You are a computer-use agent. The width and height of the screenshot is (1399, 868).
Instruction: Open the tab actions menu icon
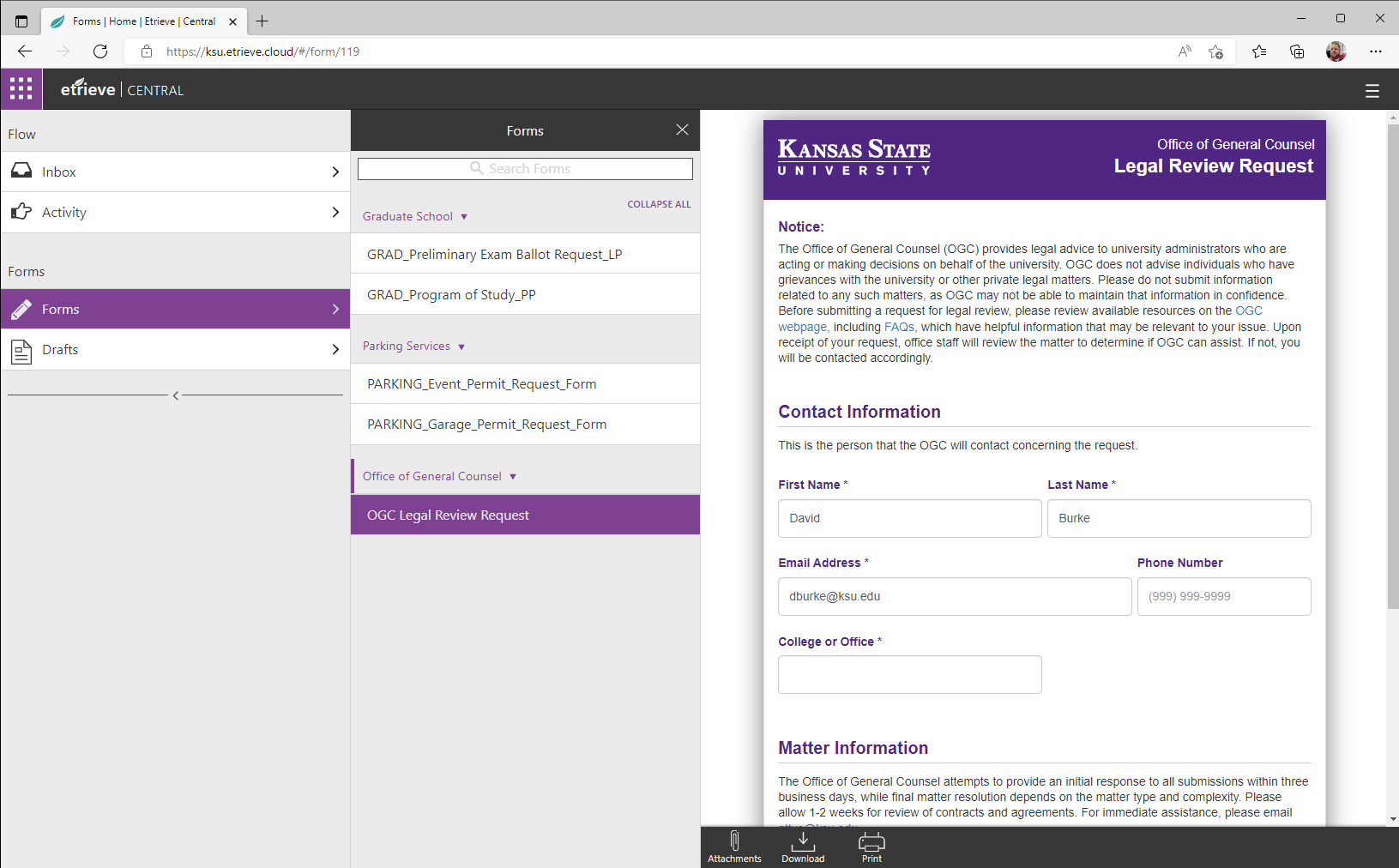[x=21, y=21]
